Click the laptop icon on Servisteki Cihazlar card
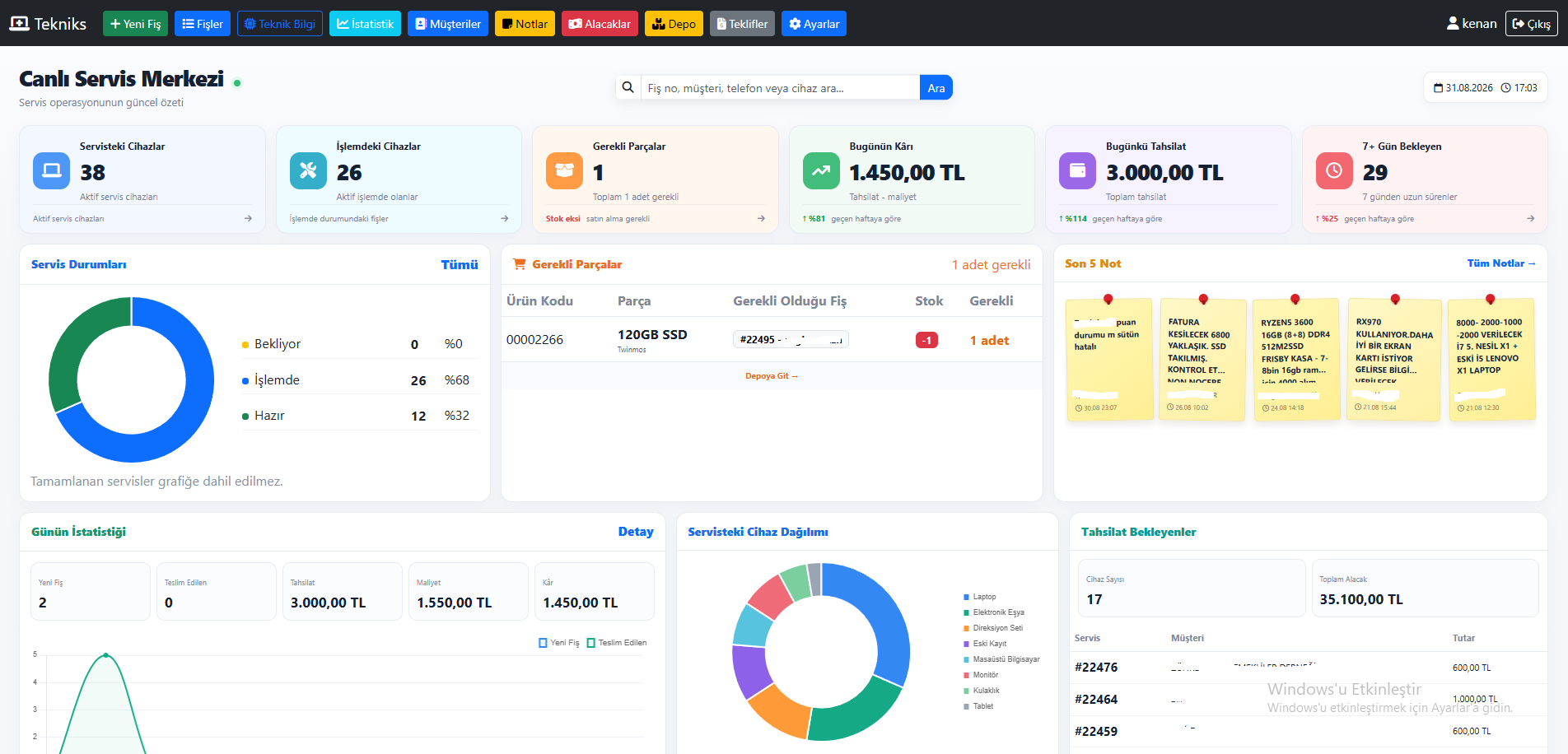Viewport: 1568px width, 754px height. (52, 170)
